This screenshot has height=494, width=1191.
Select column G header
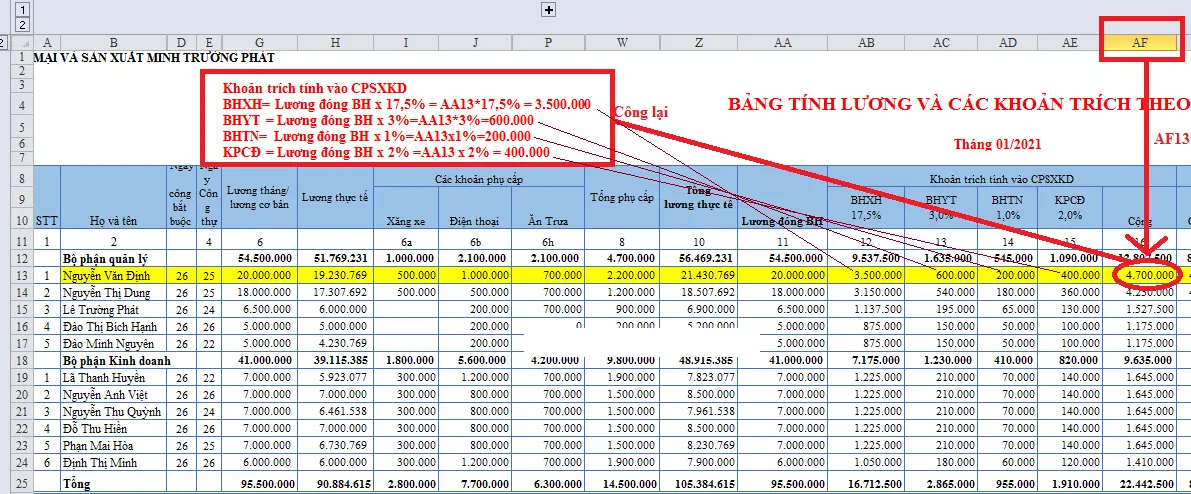click(x=261, y=43)
